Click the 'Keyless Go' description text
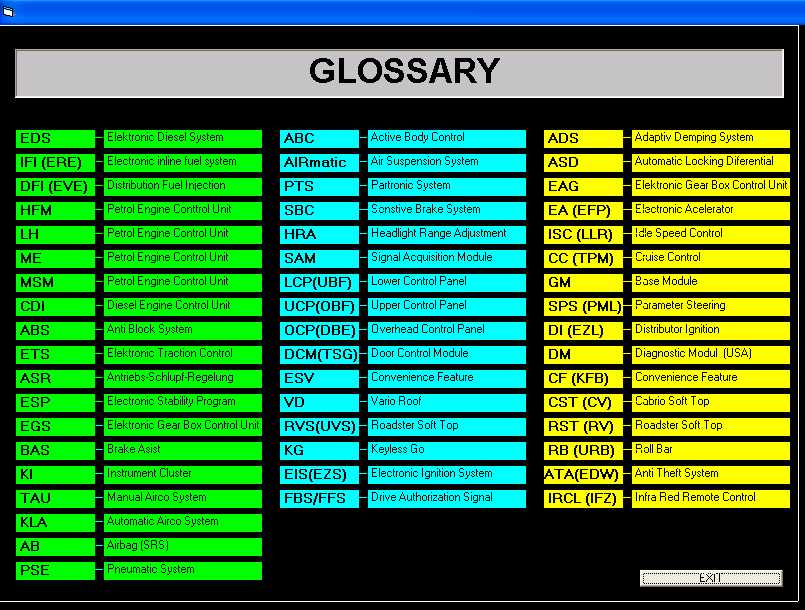 point(446,450)
